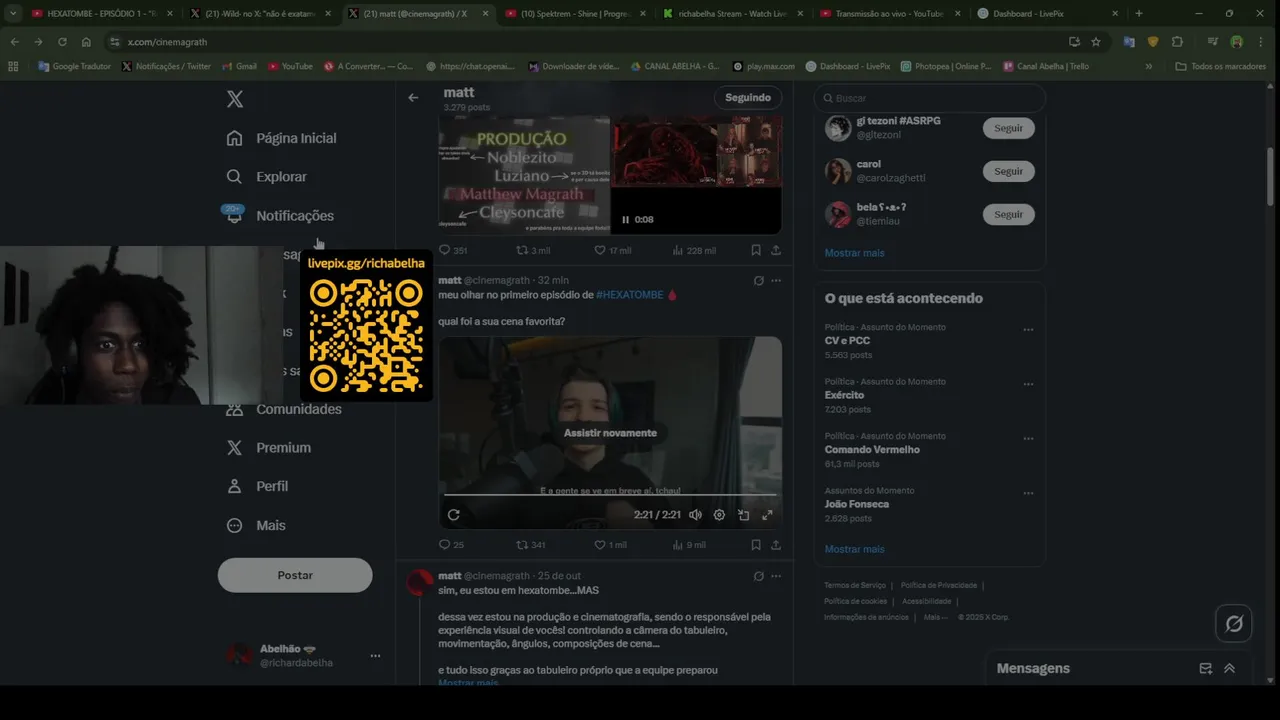1280x720 pixels.
Task: Click the video progress bar
Action: pyautogui.click(x=610, y=495)
